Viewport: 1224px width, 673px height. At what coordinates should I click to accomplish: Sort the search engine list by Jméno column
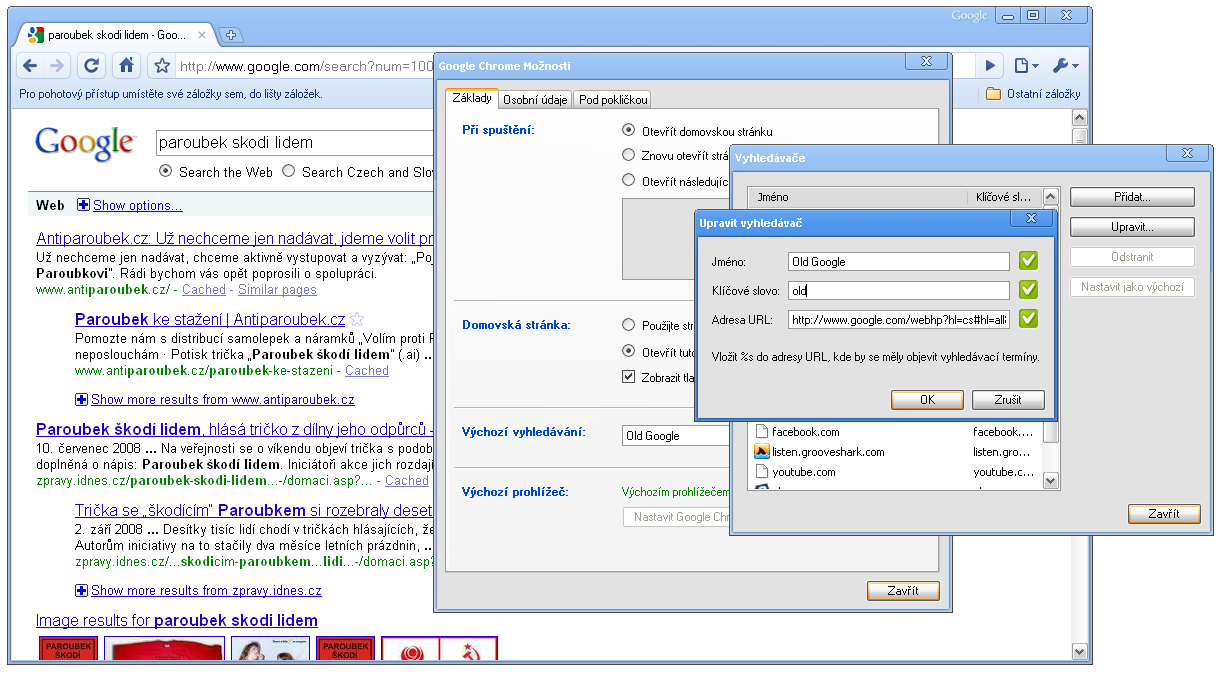pyautogui.click(x=858, y=197)
